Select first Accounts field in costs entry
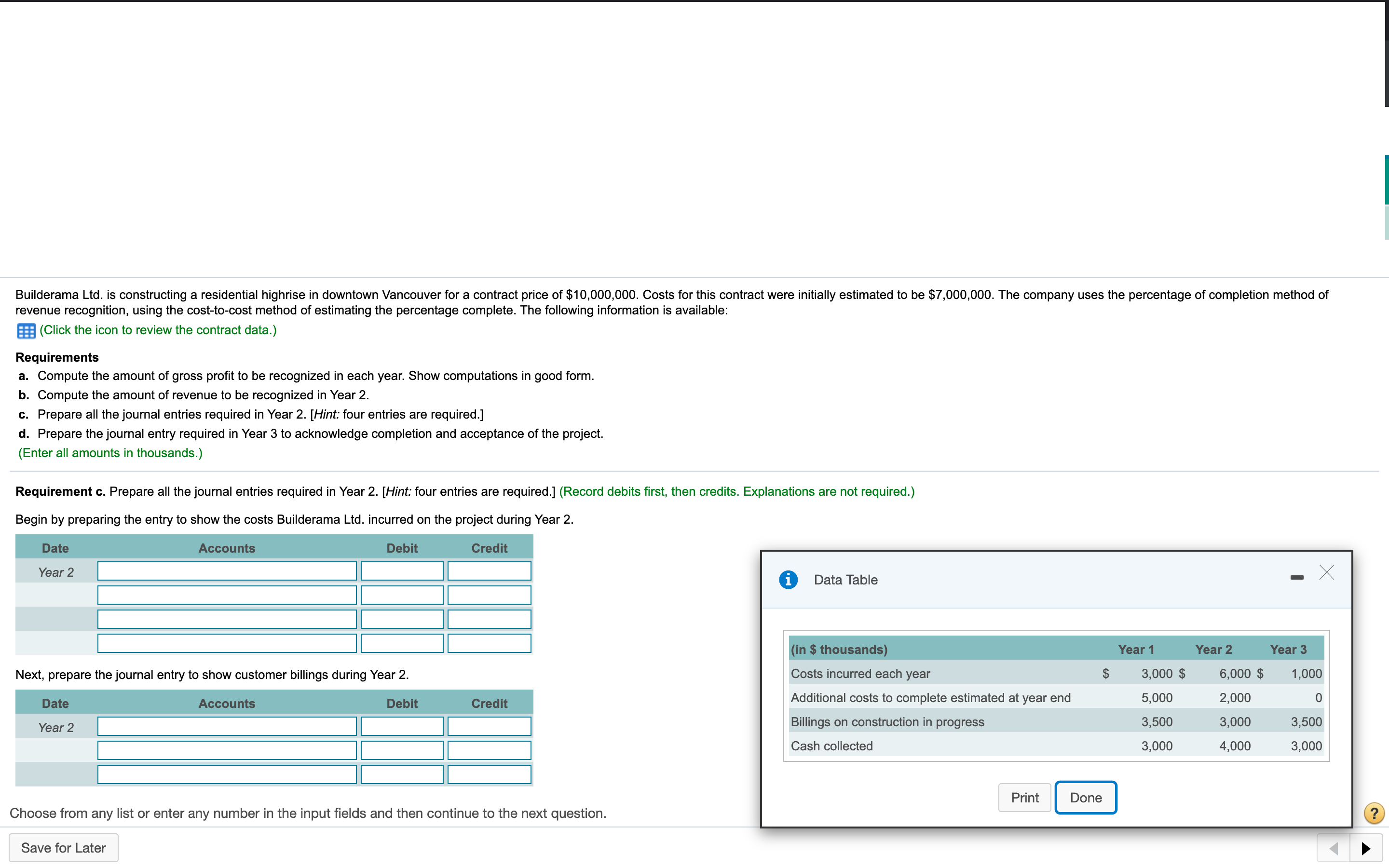 227,571
